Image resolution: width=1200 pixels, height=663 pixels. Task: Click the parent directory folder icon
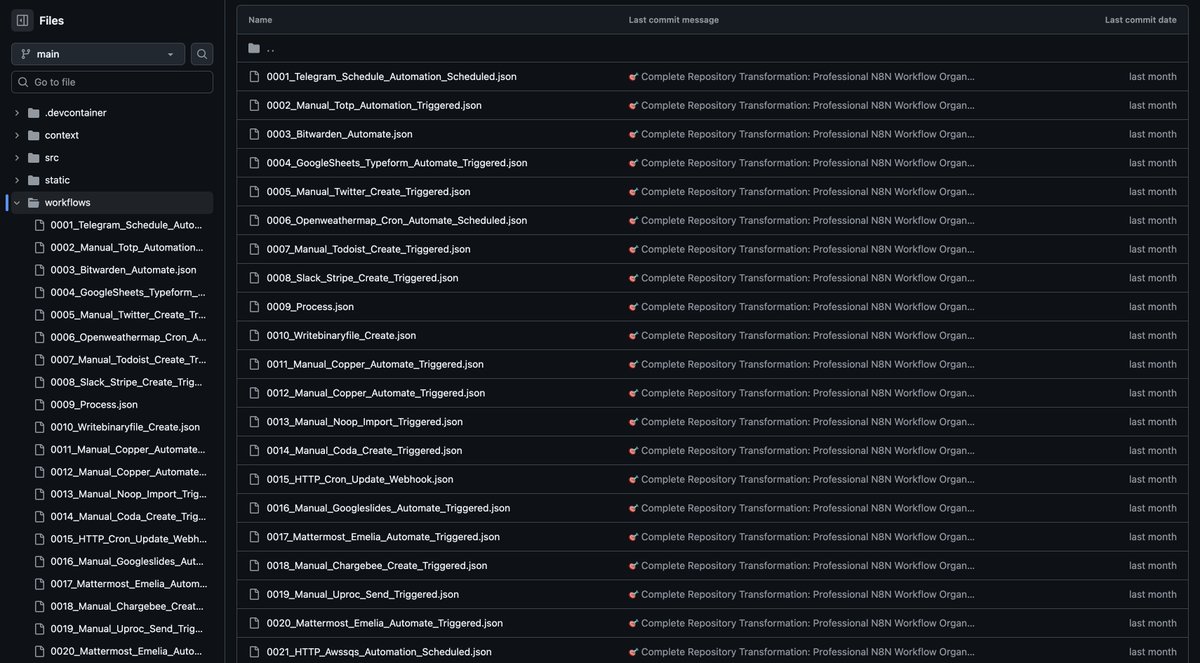coord(254,48)
